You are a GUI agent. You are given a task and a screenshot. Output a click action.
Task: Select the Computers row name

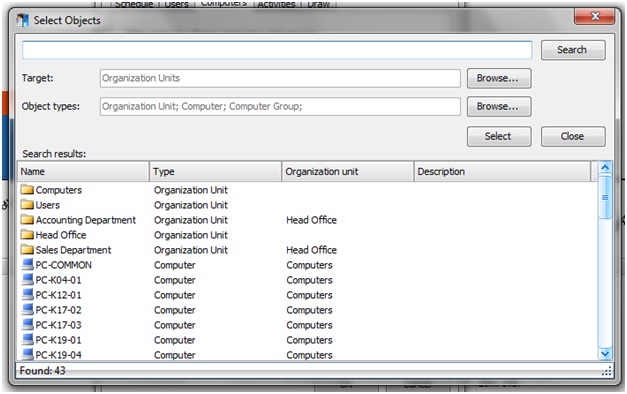tap(59, 190)
